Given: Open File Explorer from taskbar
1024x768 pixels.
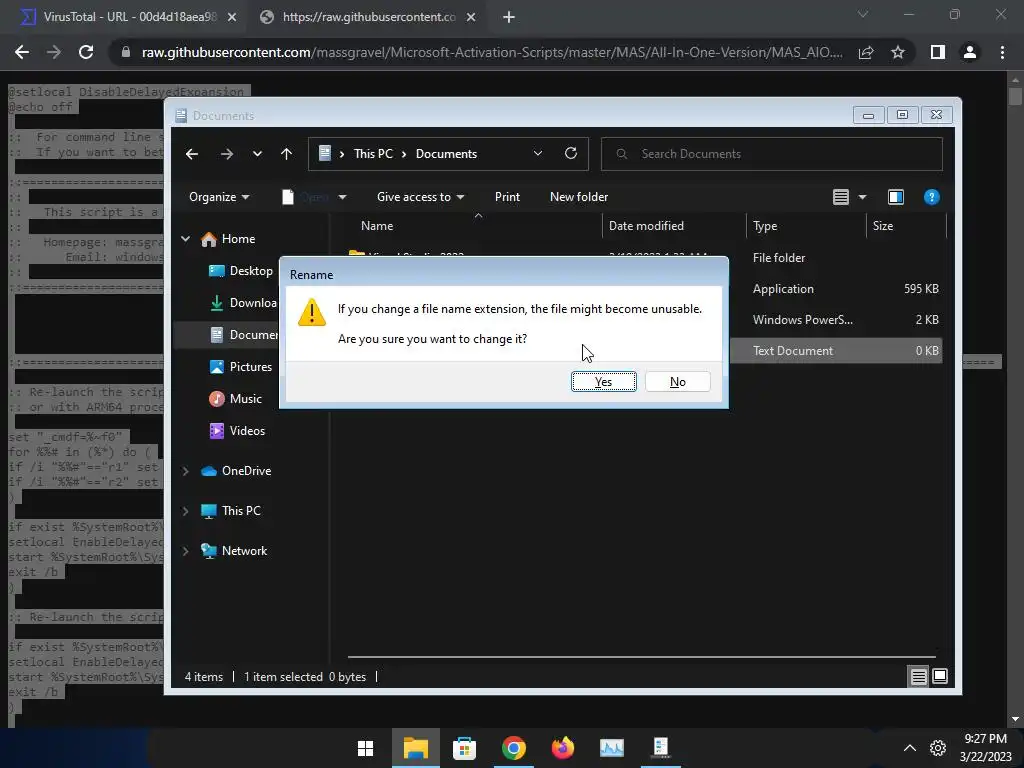Looking at the screenshot, I should (415, 748).
